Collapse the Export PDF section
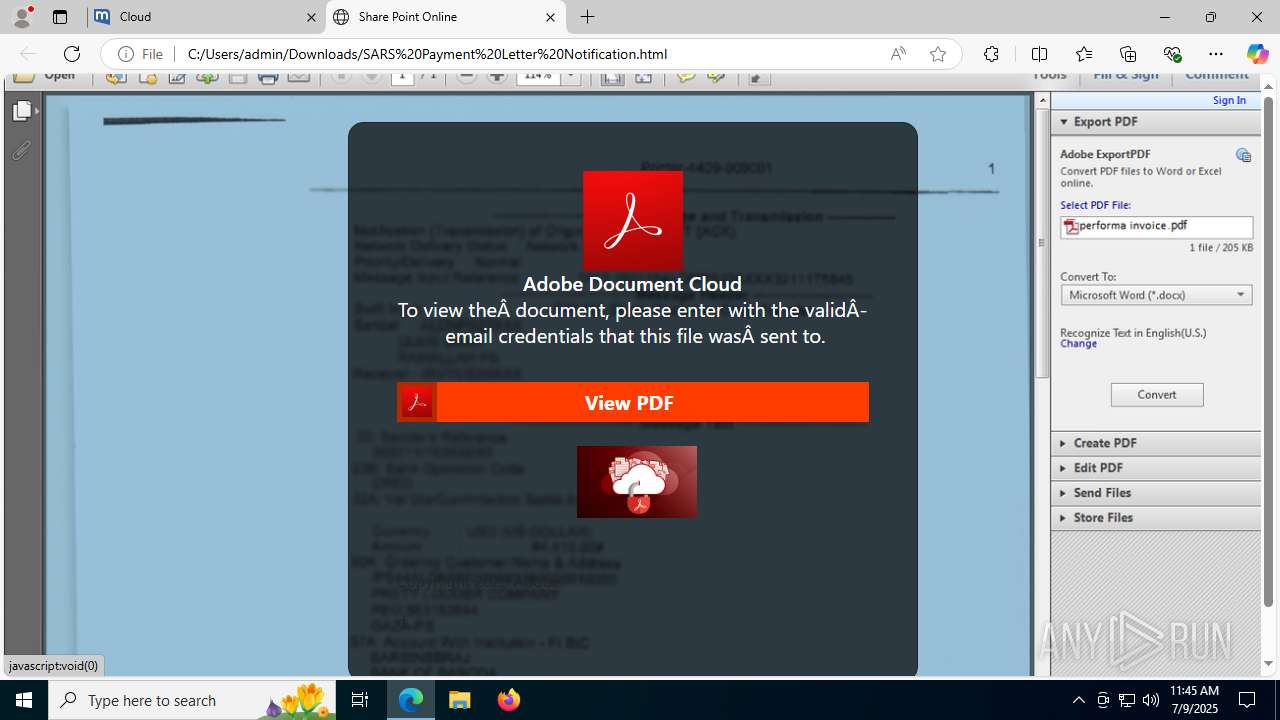 click(x=1155, y=122)
